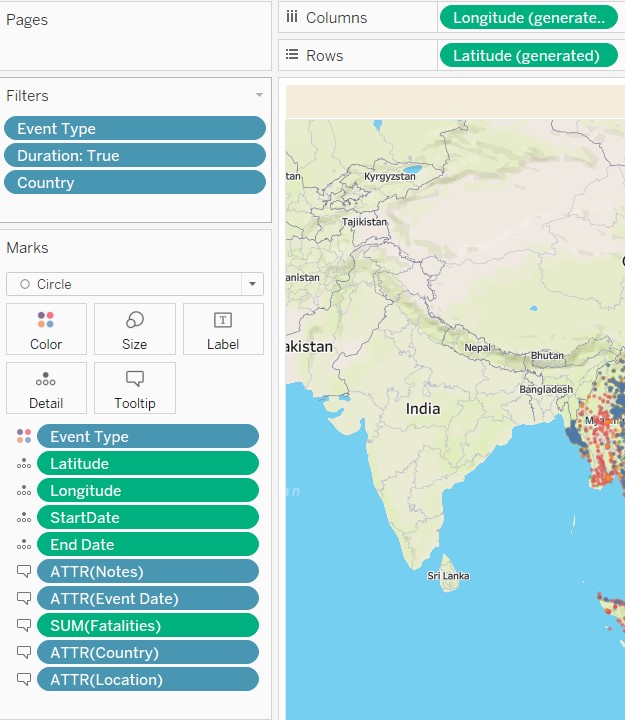Click tooltip icon beside SUM(Fatalities) pill
Viewport: 625px width, 720px height.
24,625
